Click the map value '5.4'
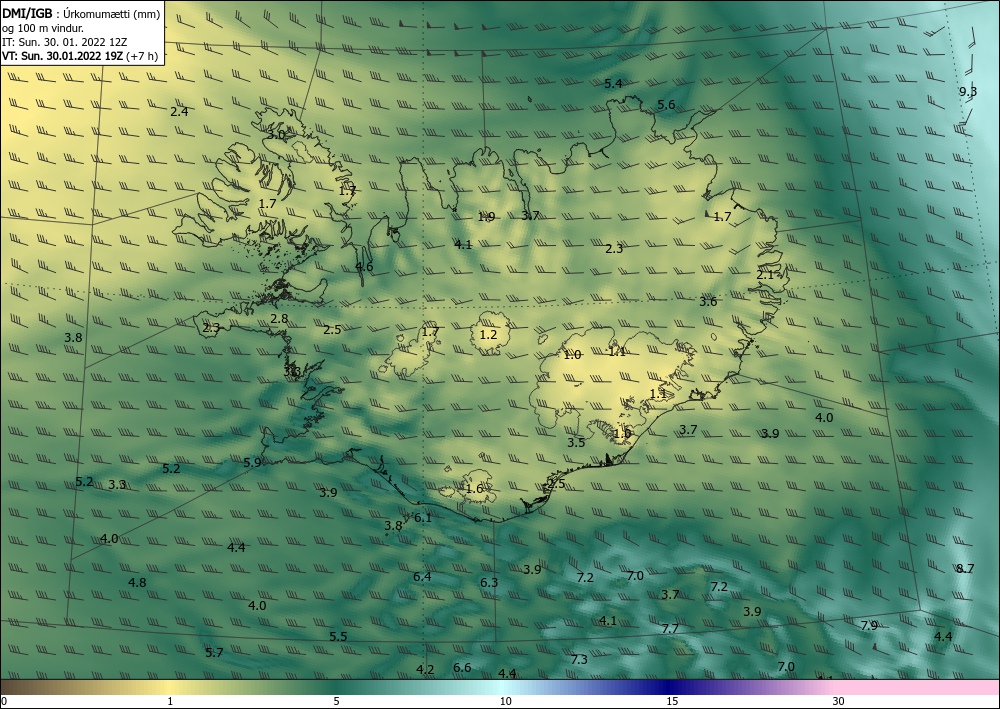 [613, 84]
